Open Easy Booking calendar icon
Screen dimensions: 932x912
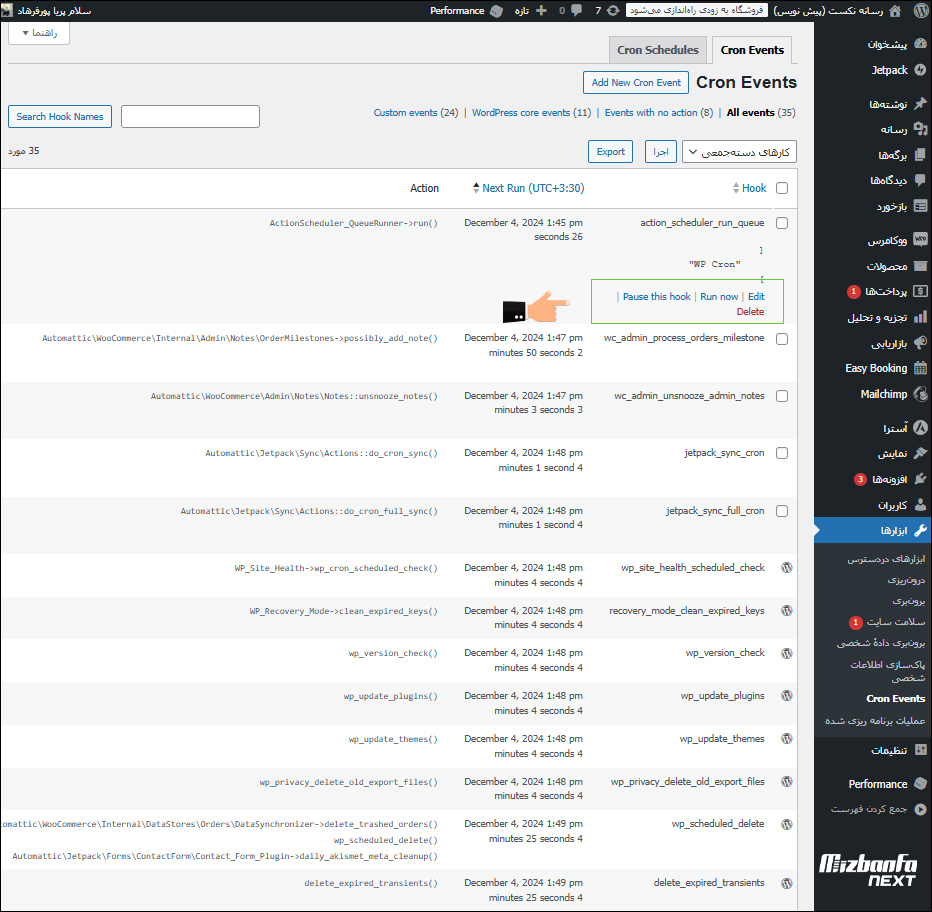coord(920,368)
